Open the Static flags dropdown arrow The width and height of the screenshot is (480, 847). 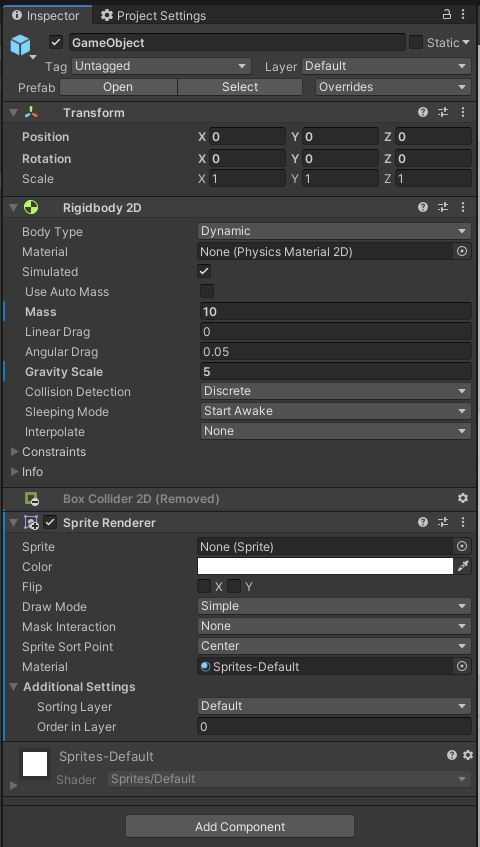pos(465,42)
